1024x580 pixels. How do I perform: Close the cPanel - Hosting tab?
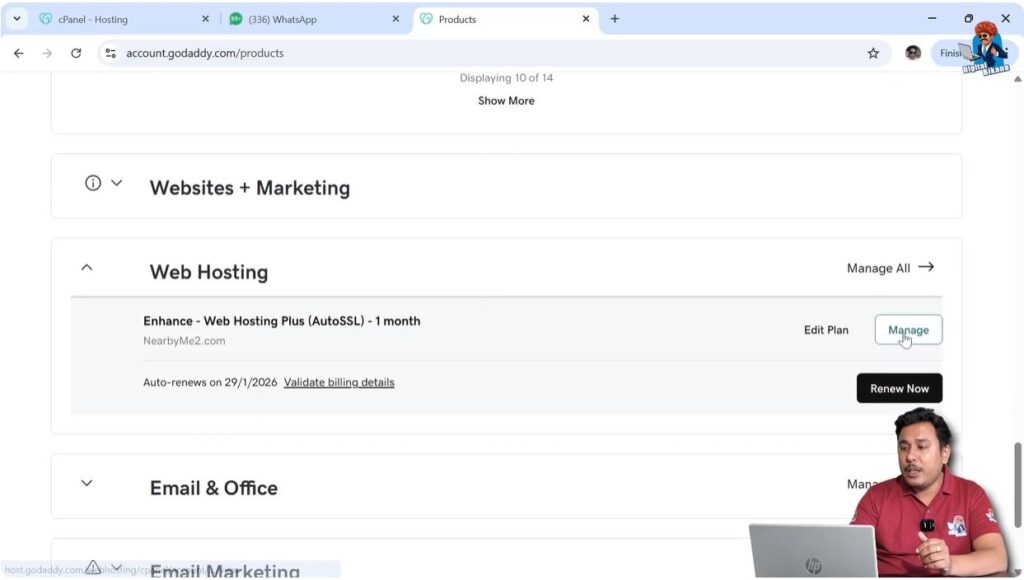click(205, 19)
